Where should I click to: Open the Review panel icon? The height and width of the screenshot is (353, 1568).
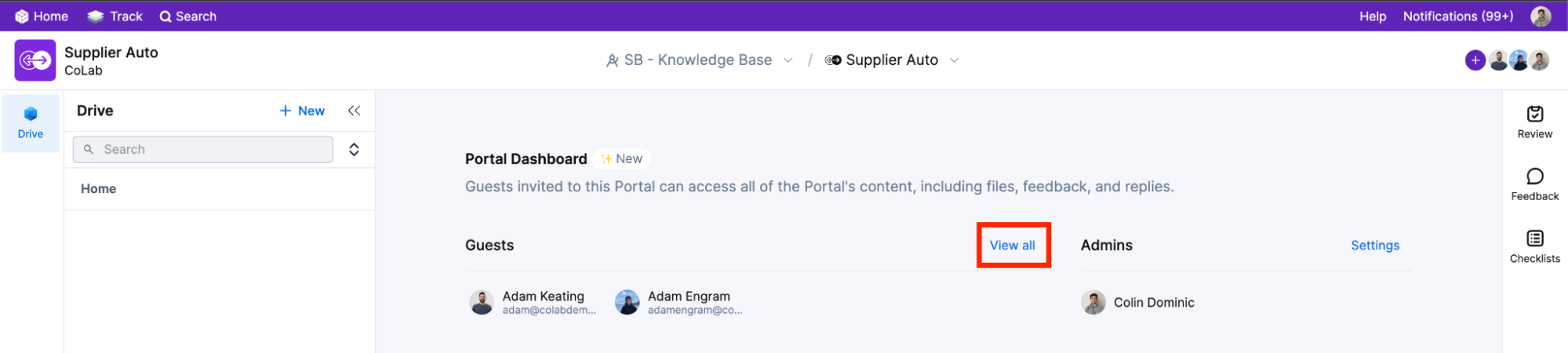pos(1534,115)
